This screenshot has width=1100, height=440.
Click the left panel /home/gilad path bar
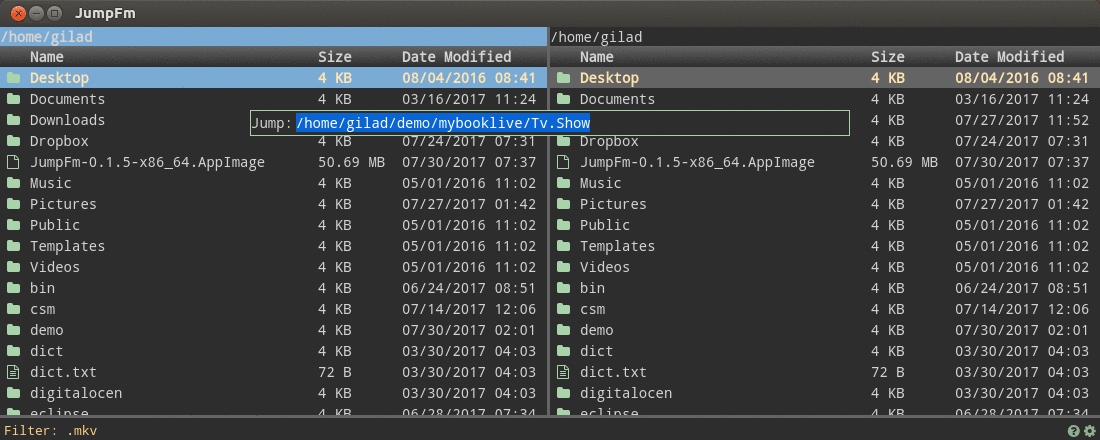point(274,36)
